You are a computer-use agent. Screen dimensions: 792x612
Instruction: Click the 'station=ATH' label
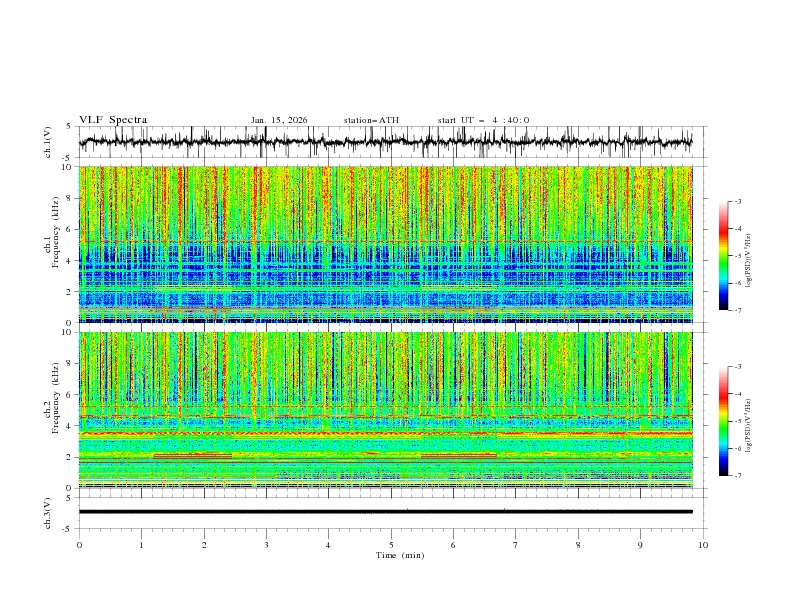coord(371,120)
